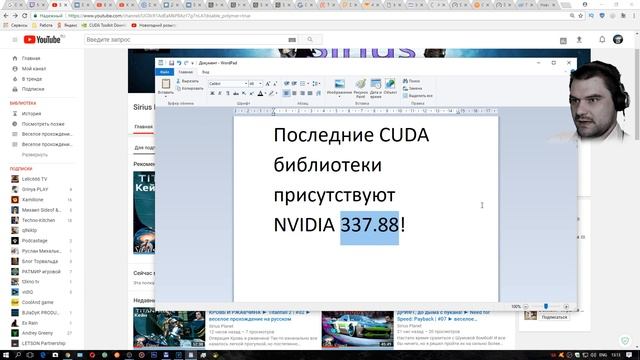This screenshot has width=640, height=360.
Task: Click Копировать copy button in WordPad
Action: [189, 89]
